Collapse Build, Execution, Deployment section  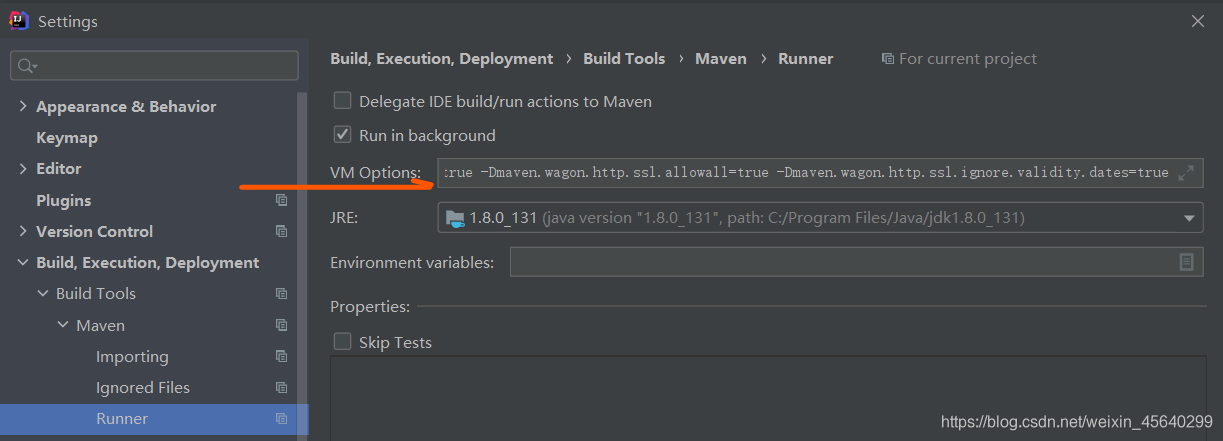[x=23, y=263]
